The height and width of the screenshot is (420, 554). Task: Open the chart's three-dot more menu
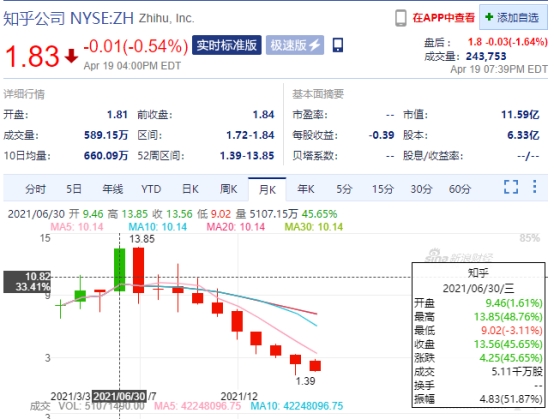(535, 187)
